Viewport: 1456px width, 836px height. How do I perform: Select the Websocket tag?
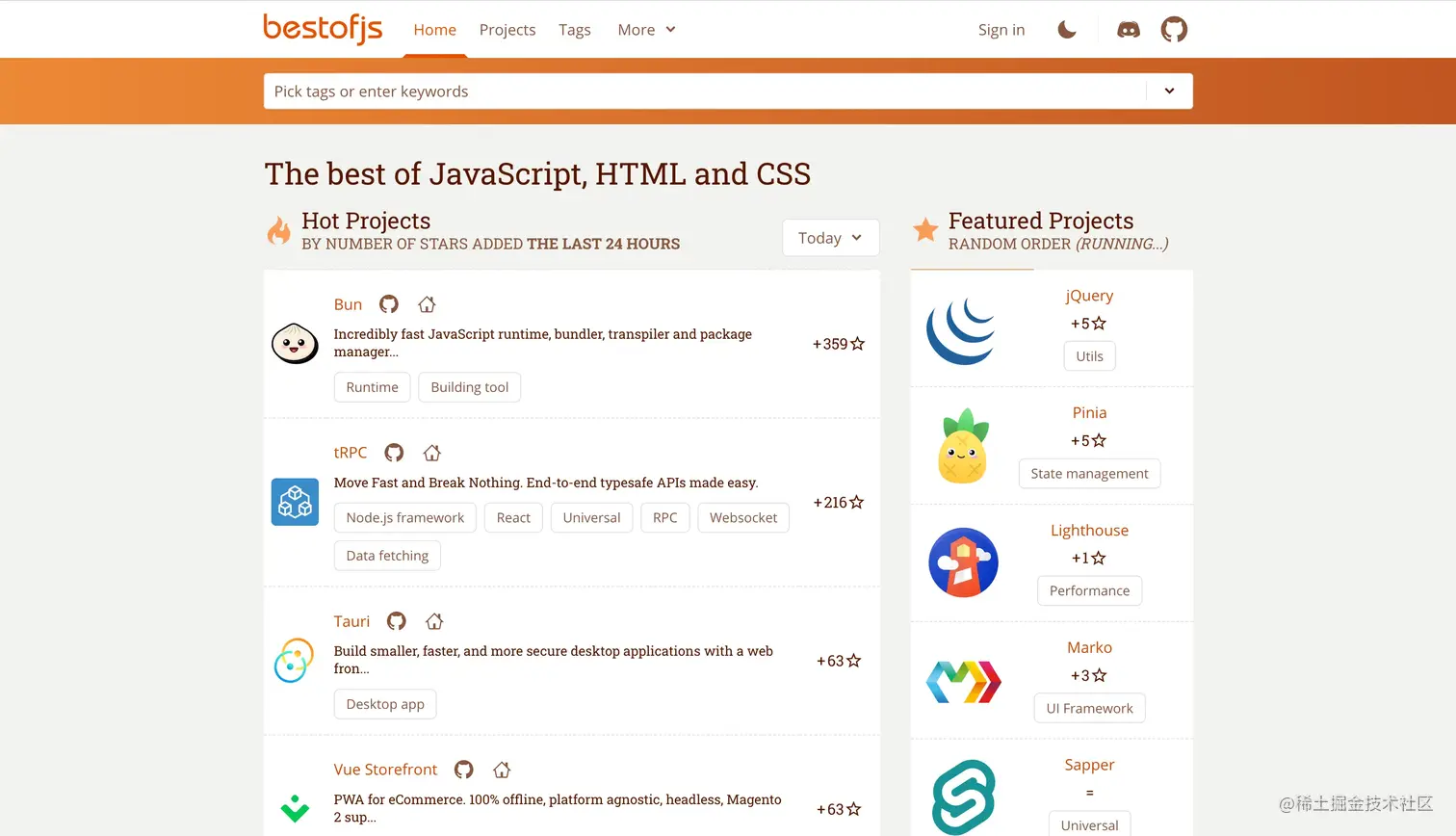pyautogui.click(x=743, y=517)
